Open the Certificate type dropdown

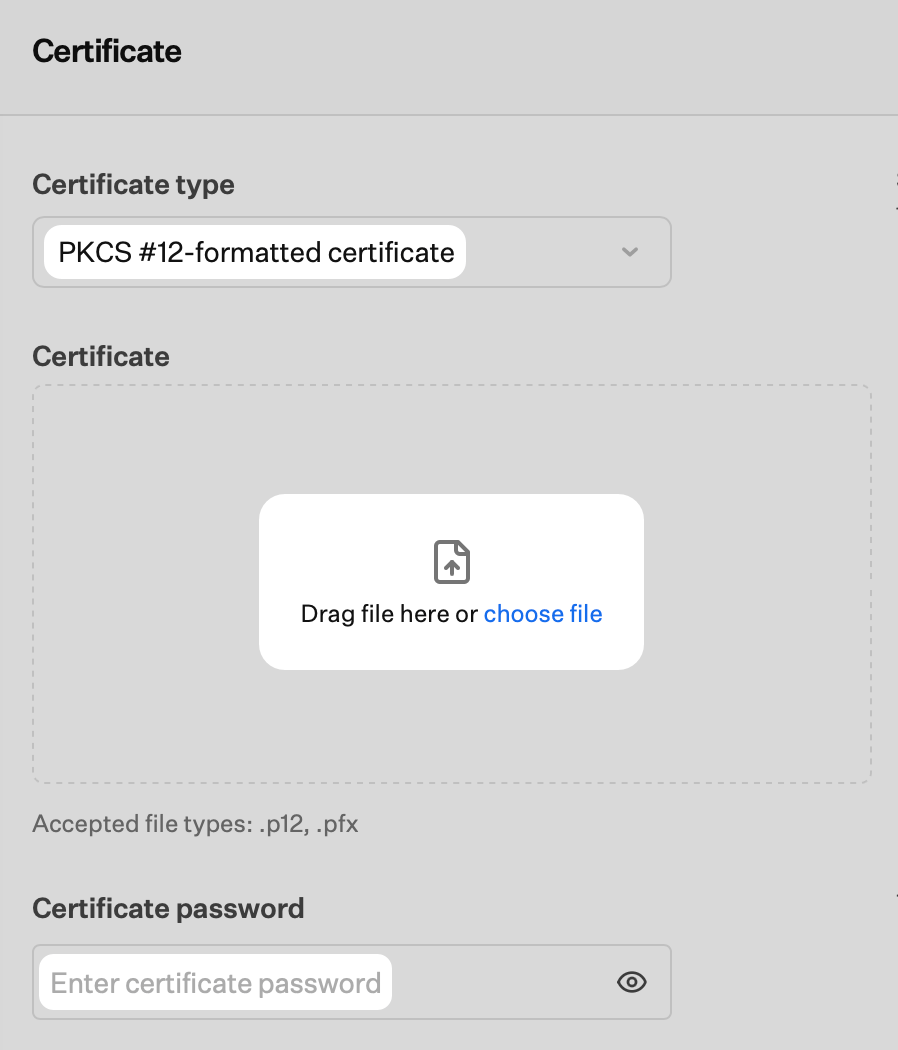[x=352, y=252]
